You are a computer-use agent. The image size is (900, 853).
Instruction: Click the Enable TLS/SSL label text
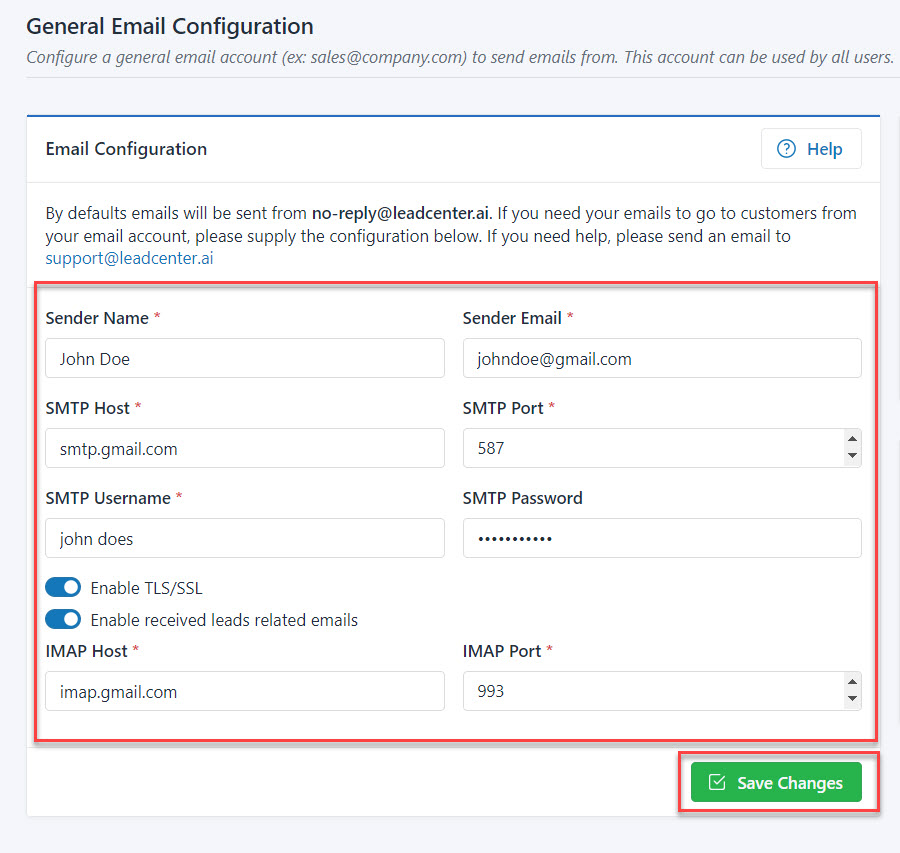point(146,588)
